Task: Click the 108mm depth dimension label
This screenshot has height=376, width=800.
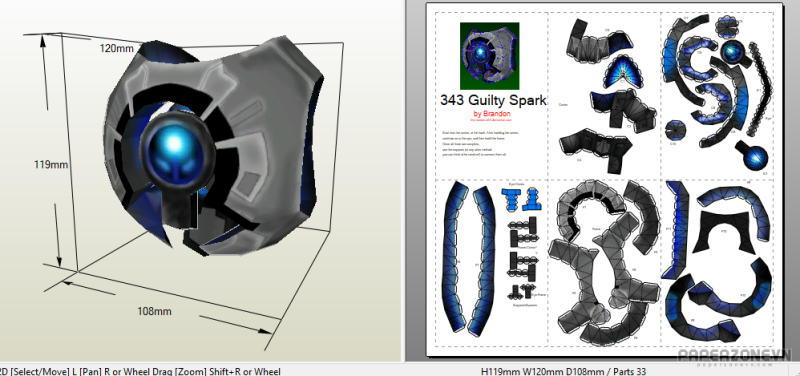Action: [x=154, y=311]
